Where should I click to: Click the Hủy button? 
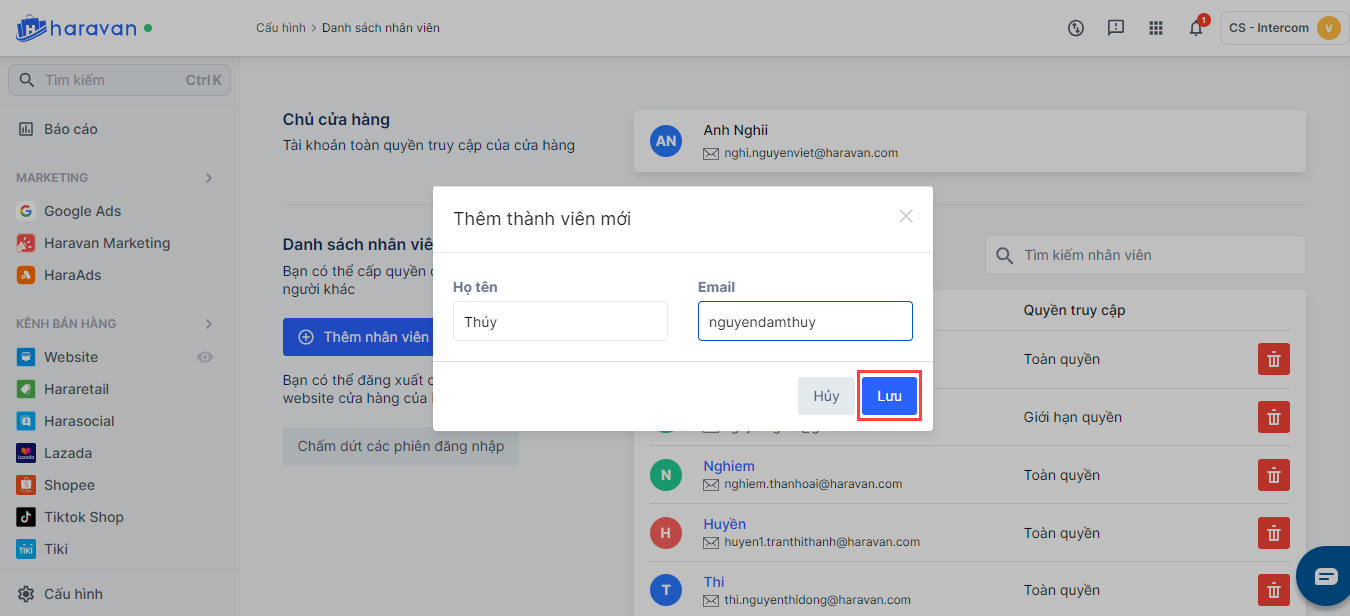coord(826,396)
